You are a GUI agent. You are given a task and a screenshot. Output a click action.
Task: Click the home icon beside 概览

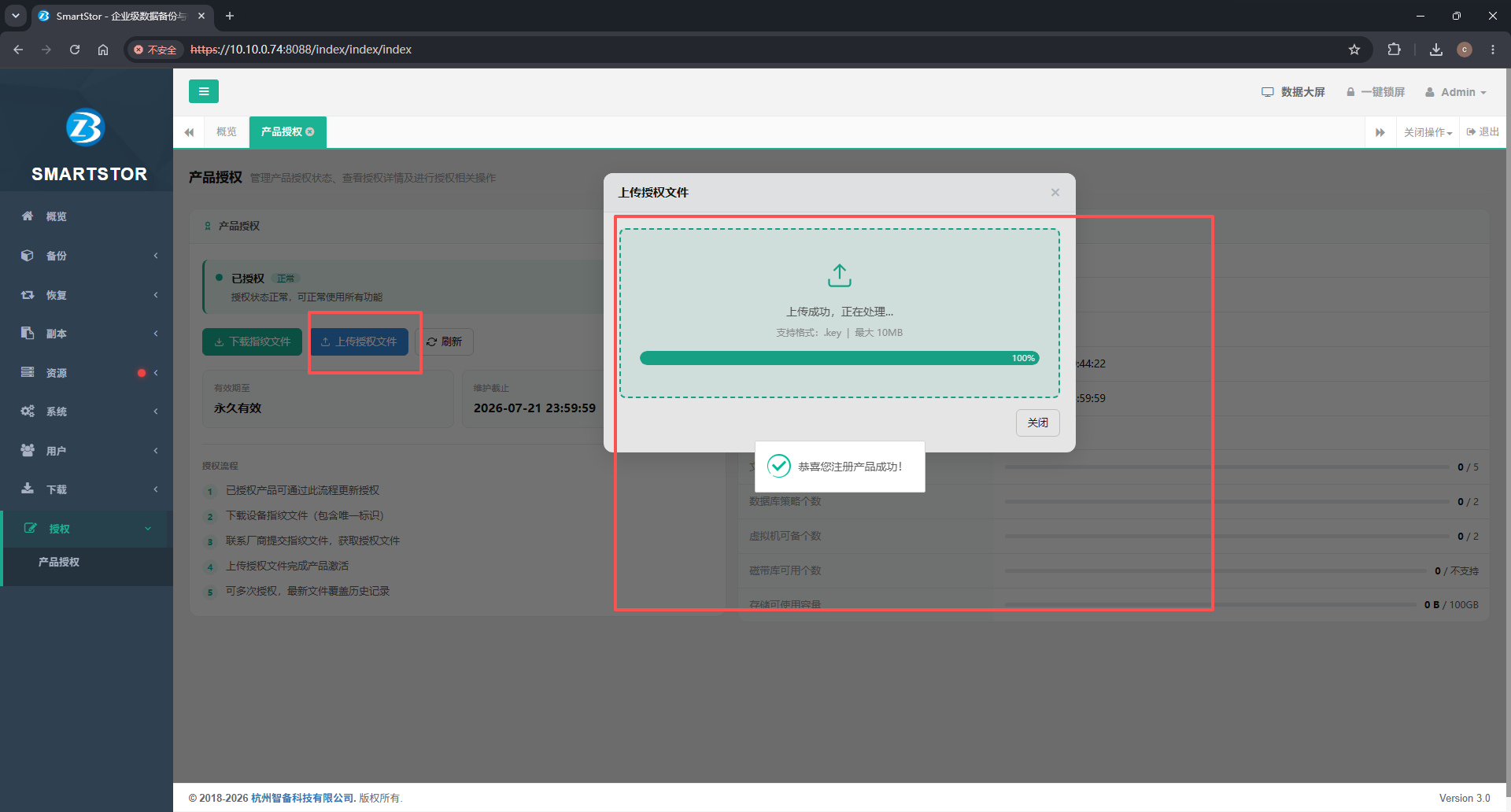[28, 216]
